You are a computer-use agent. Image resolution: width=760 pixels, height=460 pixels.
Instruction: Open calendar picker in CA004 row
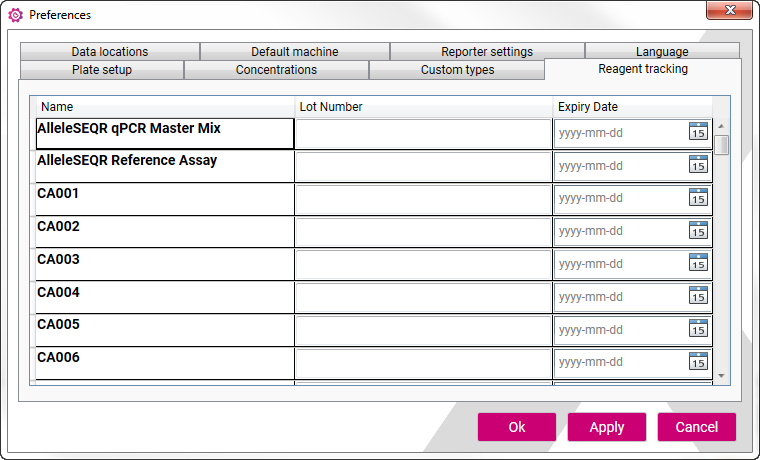coord(698,296)
